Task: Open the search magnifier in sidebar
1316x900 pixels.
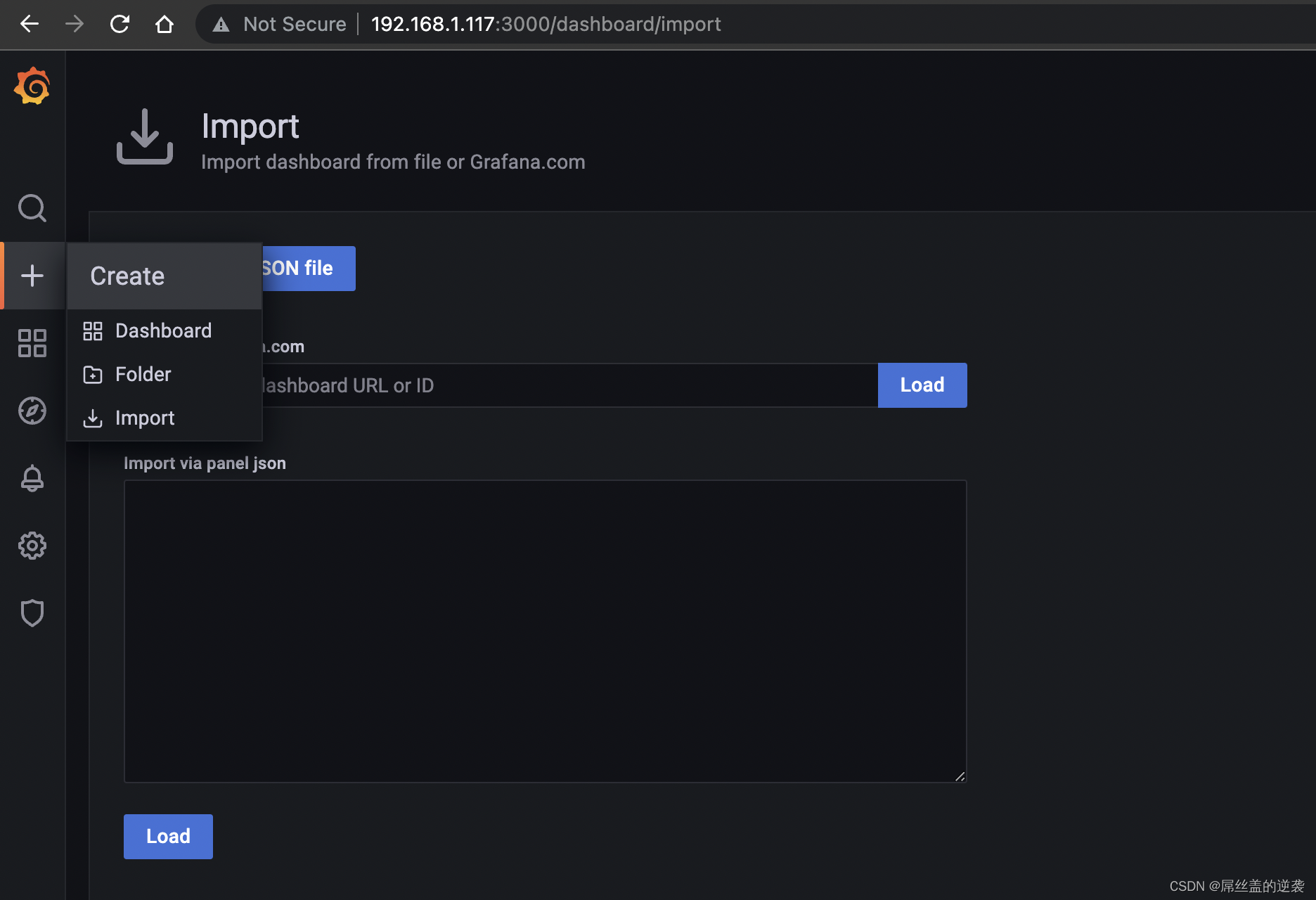Action: (x=32, y=208)
